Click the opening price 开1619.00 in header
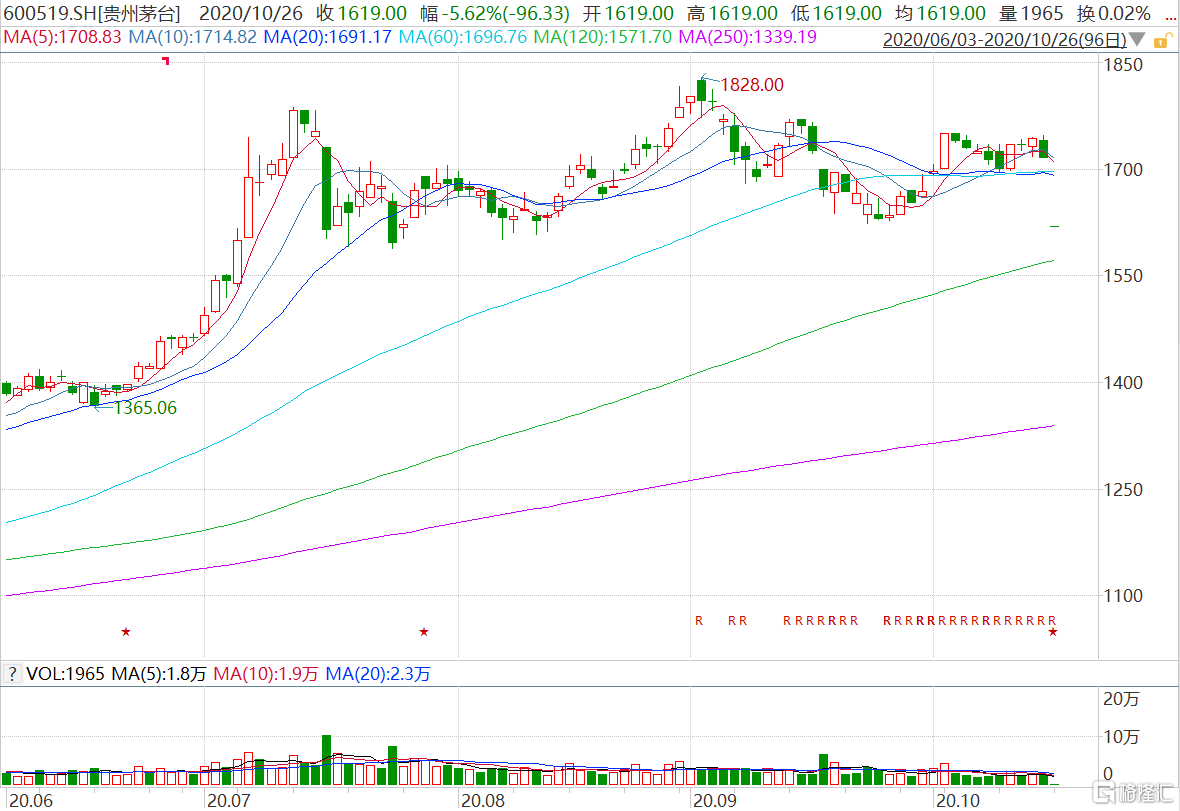Screen dimensions: 1180x811 628,14
